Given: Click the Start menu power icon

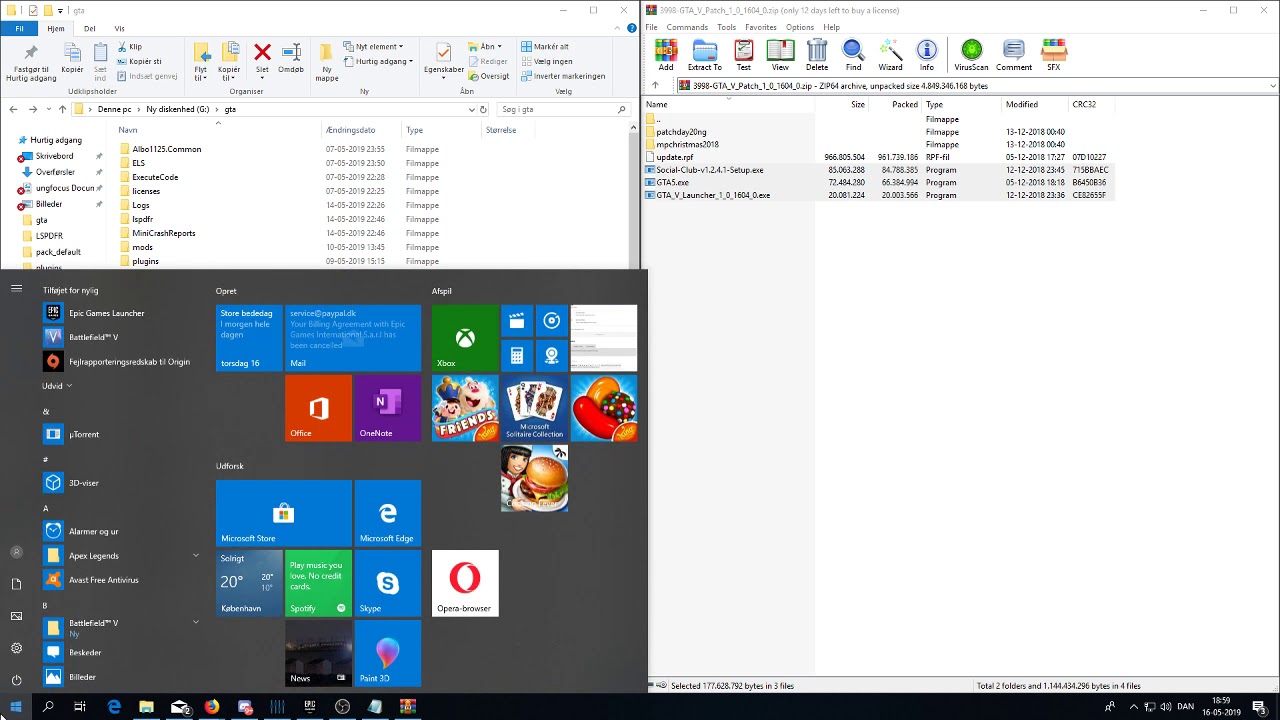Looking at the screenshot, I should pyautogui.click(x=16, y=680).
